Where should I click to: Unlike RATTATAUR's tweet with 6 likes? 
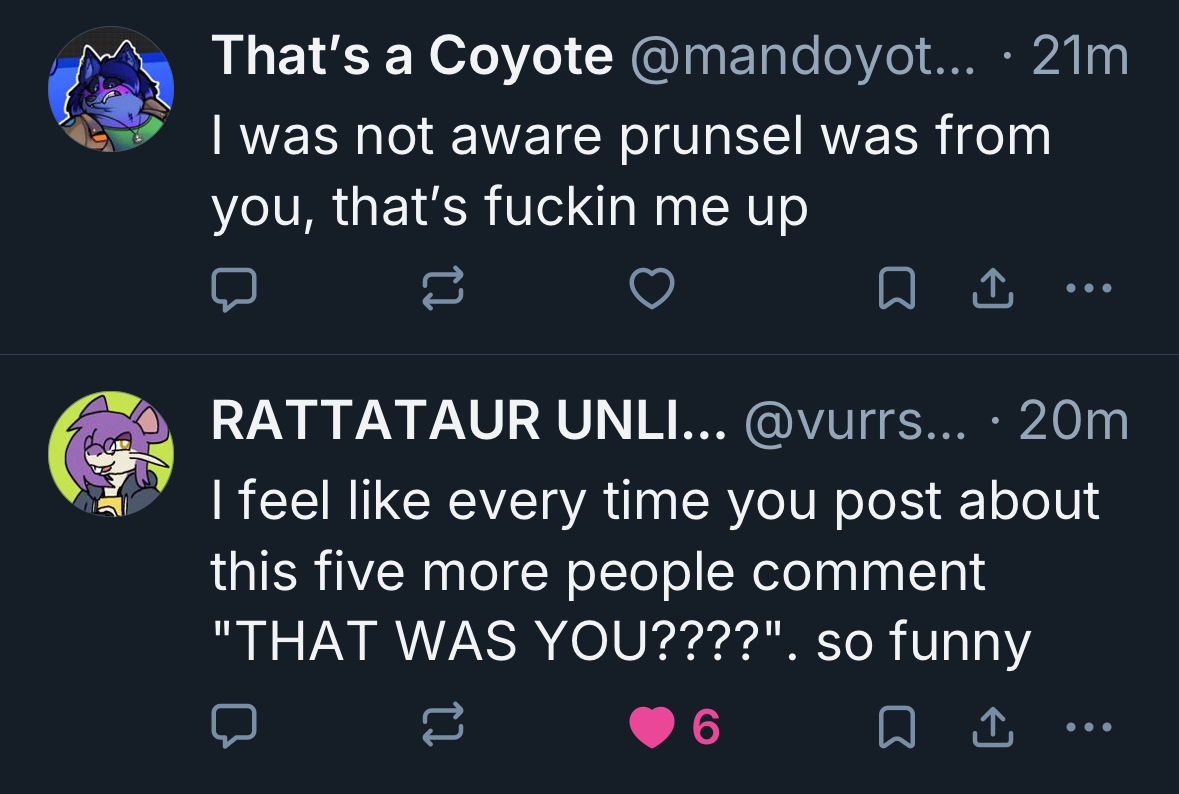click(x=652, y=727)
